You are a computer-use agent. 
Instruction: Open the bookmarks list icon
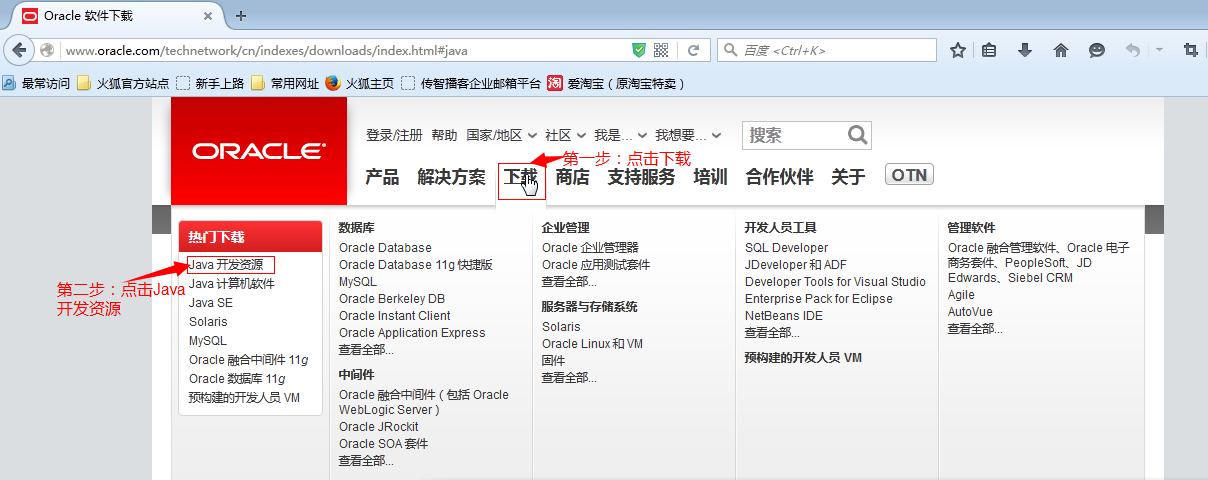pos(989,50)
